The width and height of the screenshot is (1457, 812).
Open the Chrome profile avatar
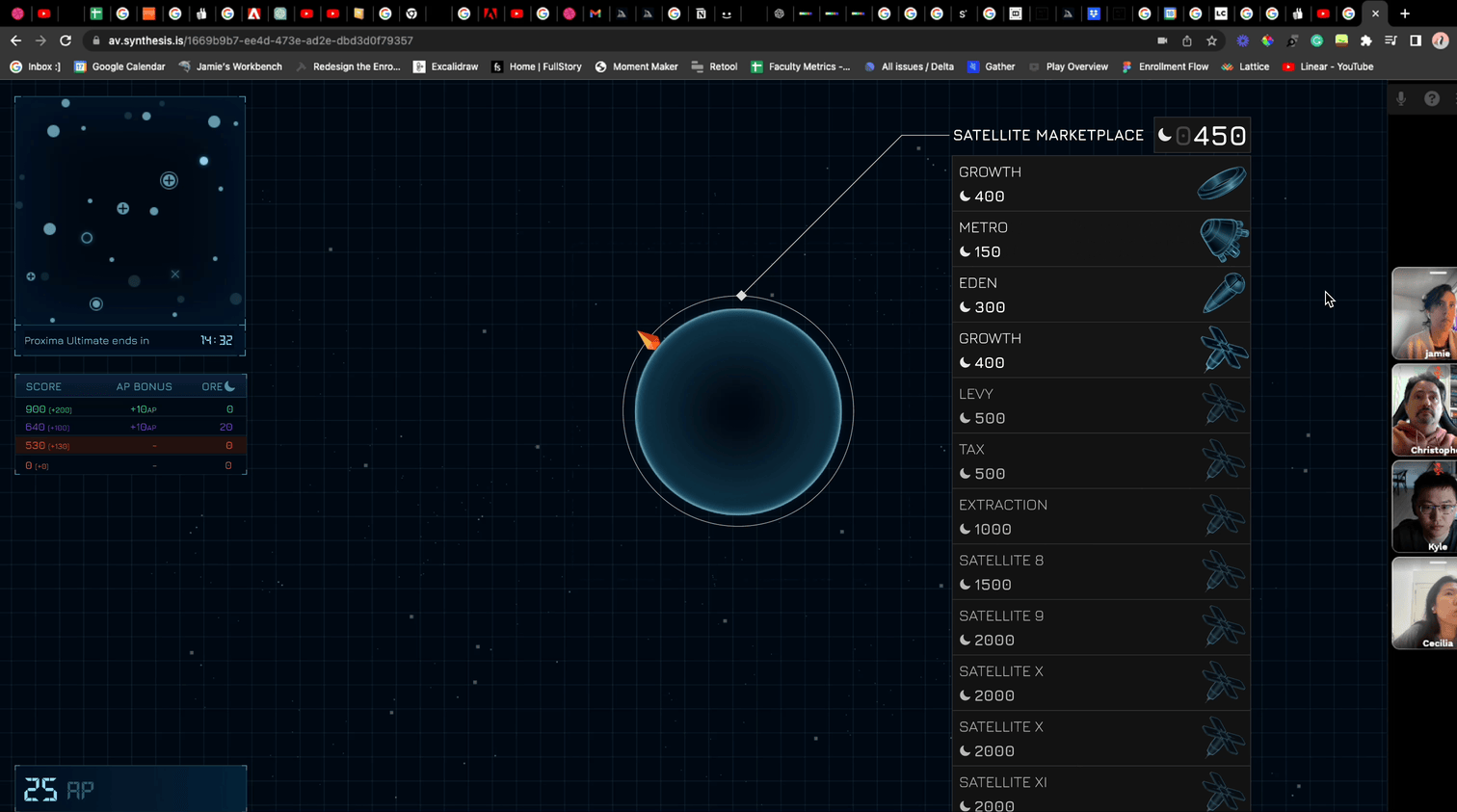[1441, 40]
